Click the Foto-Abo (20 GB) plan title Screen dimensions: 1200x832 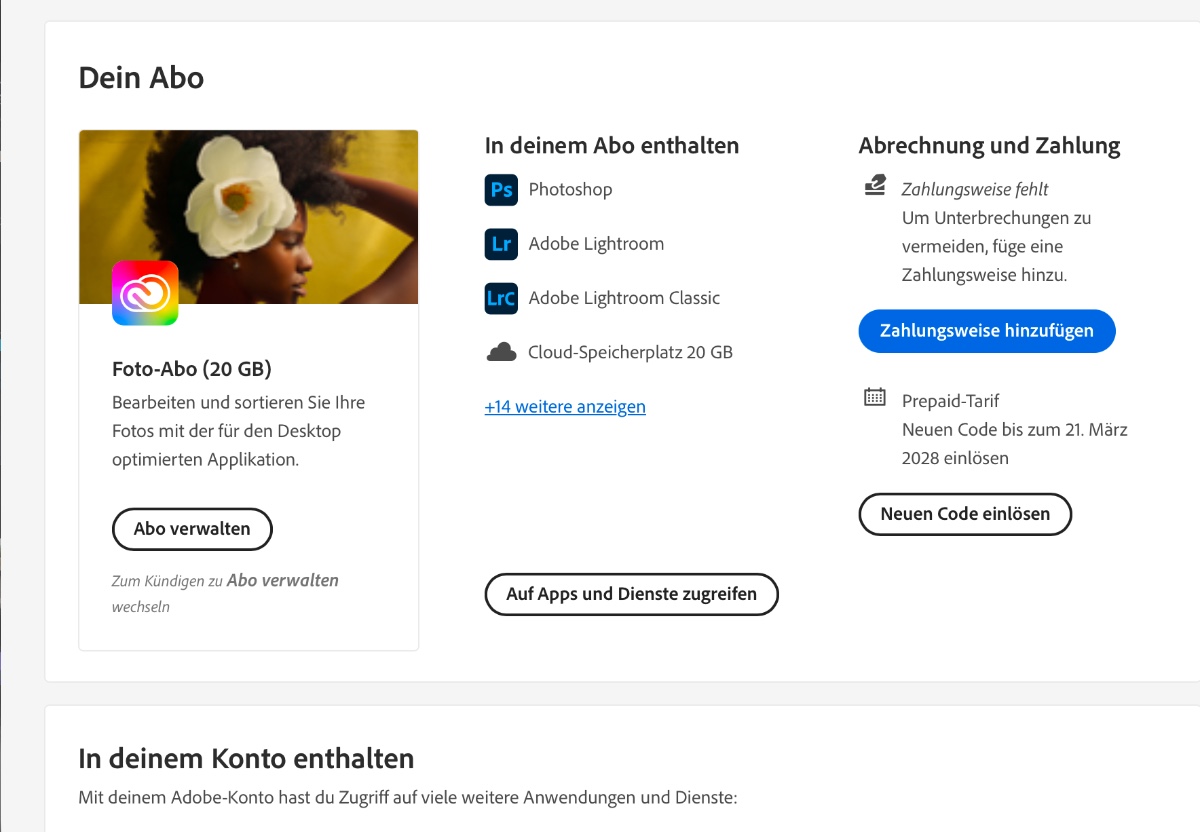(x=192, y=369)
